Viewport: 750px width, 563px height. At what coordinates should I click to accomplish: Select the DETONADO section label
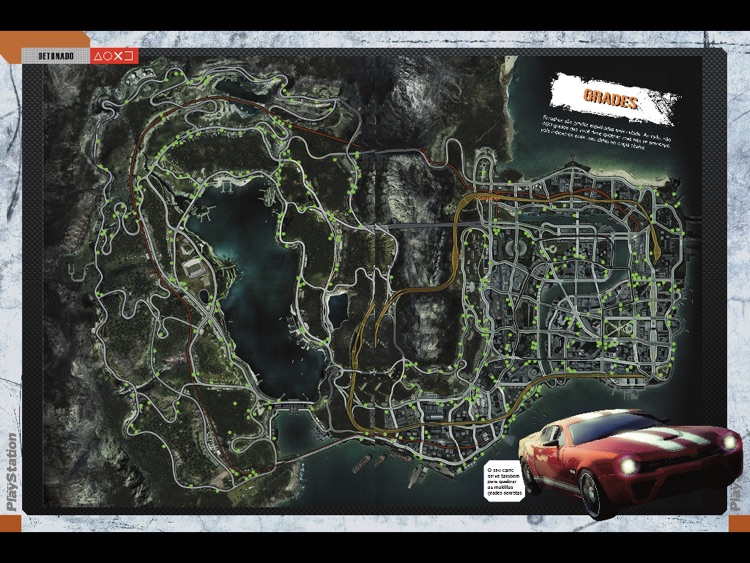pyautogui.click(x=56, y=56)
